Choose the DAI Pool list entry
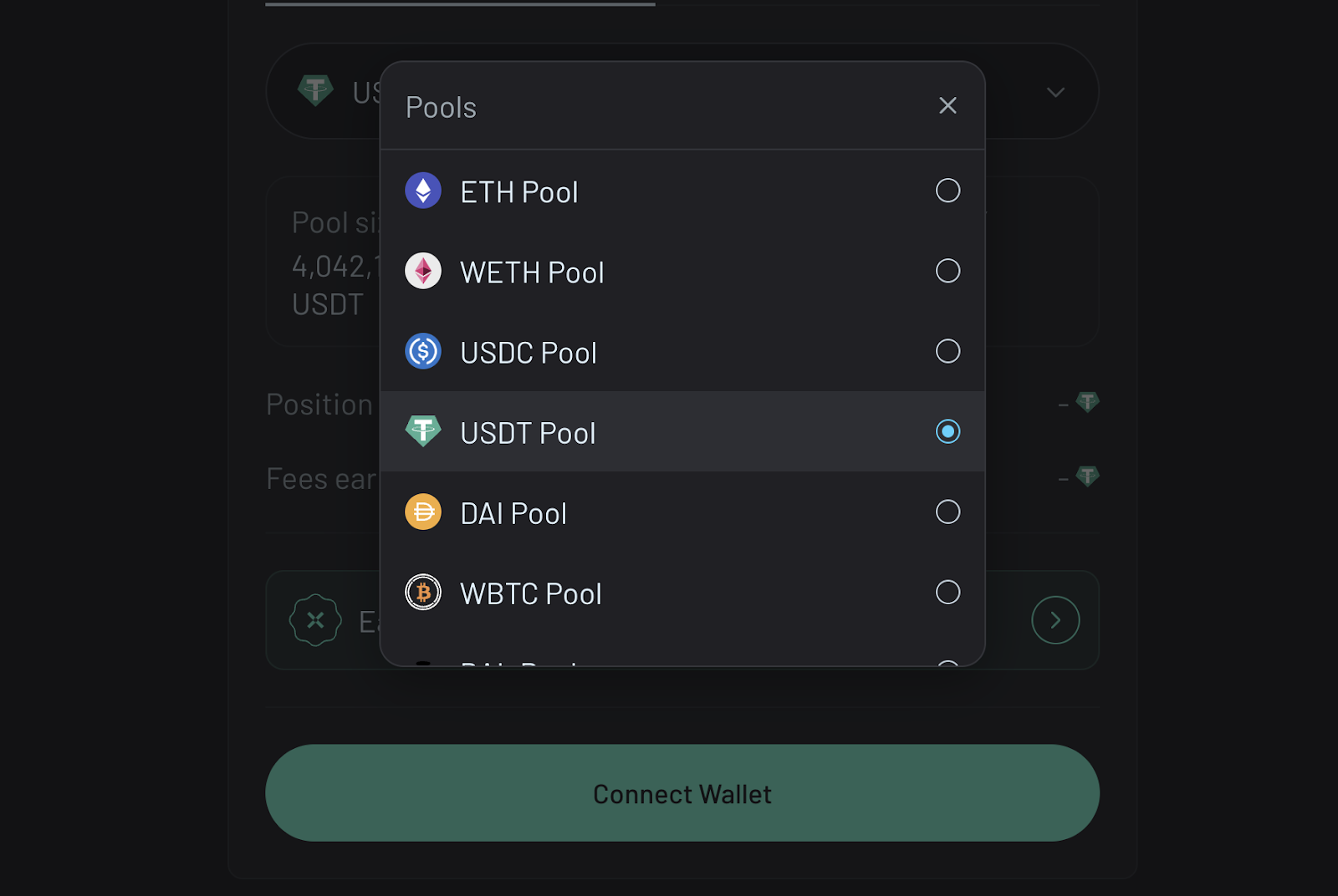The height and width of the screenshot is (896, 1338). [x=682, y=512]
